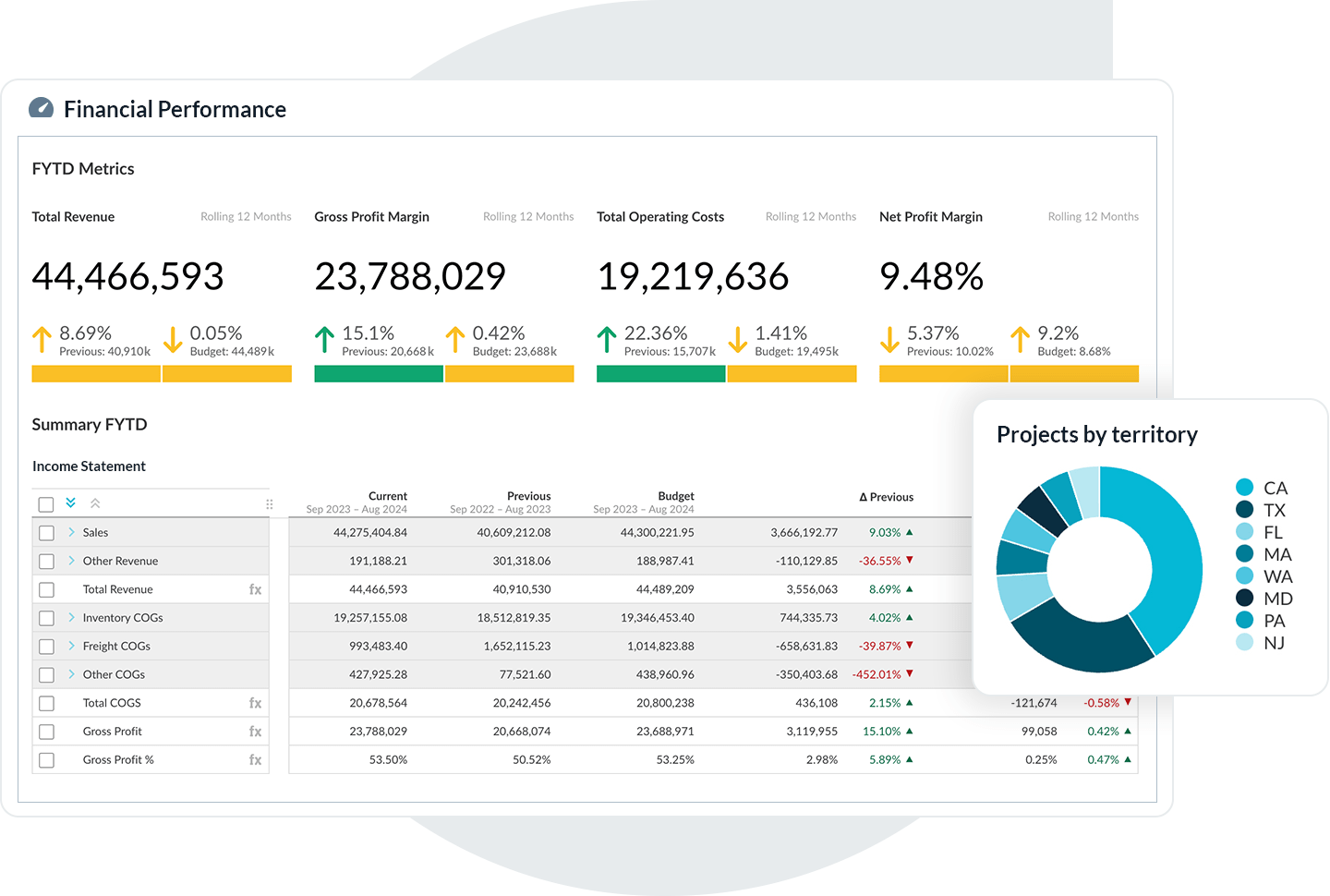1330x896 pixels.
Task: Click the collapse-all double chevron icon
Action: pyautogui.click(x=95, y=502)
